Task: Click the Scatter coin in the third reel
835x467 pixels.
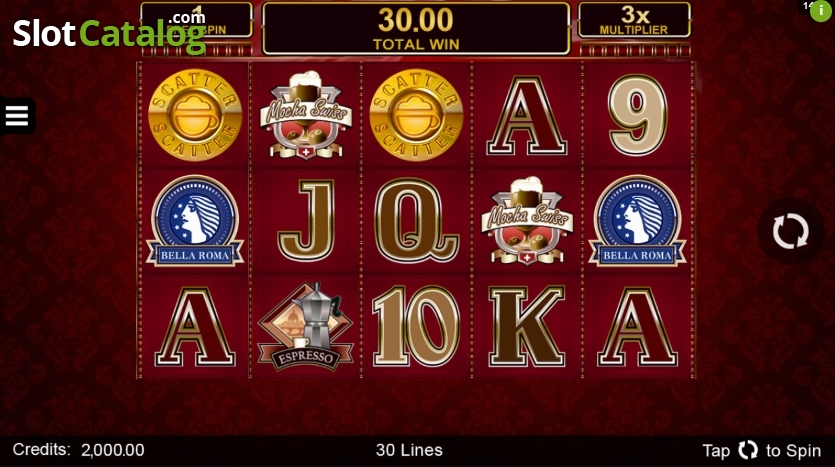Action: pos(416,114)
